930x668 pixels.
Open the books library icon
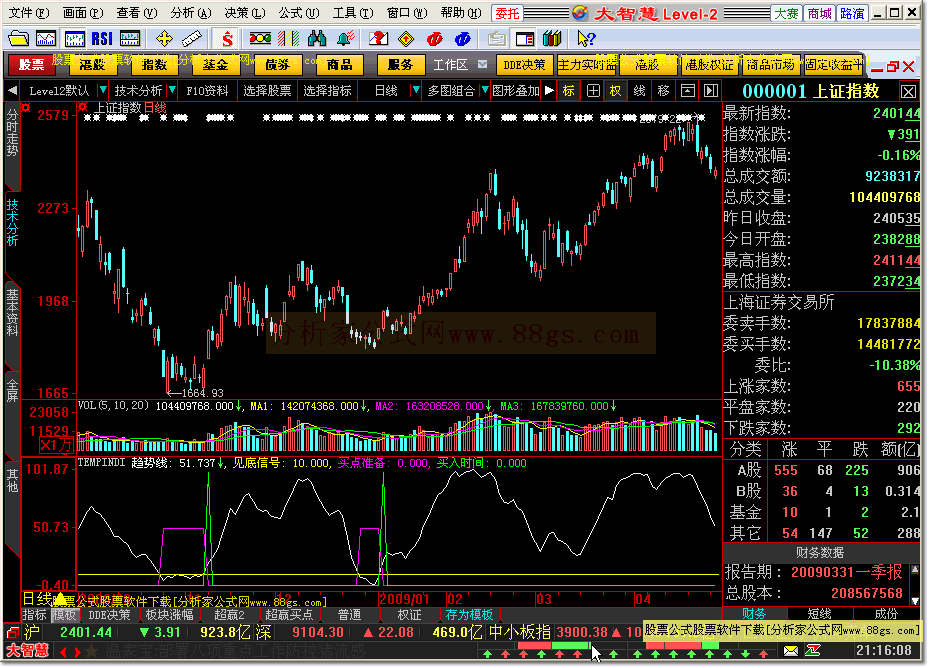pos(552,39)
